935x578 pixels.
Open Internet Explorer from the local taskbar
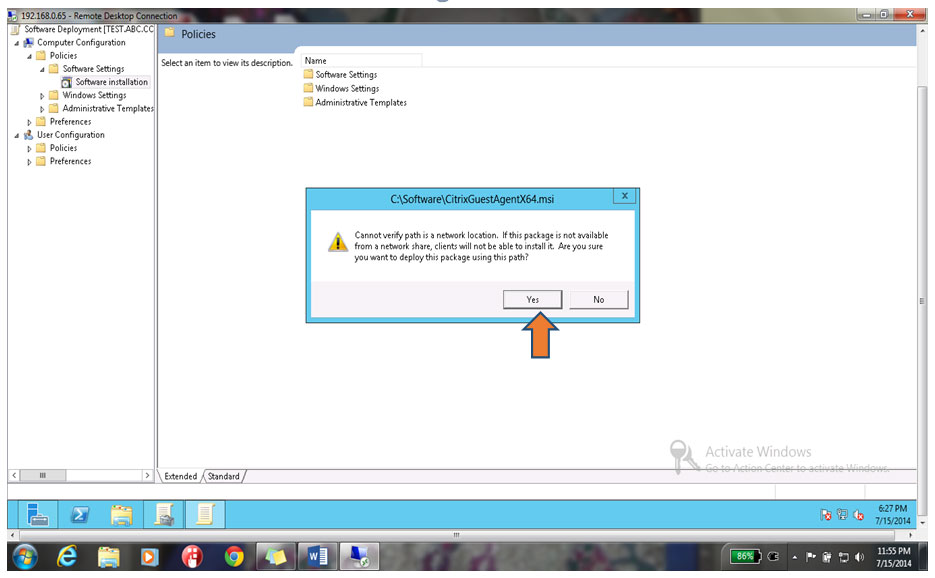(x=67, y=557)
